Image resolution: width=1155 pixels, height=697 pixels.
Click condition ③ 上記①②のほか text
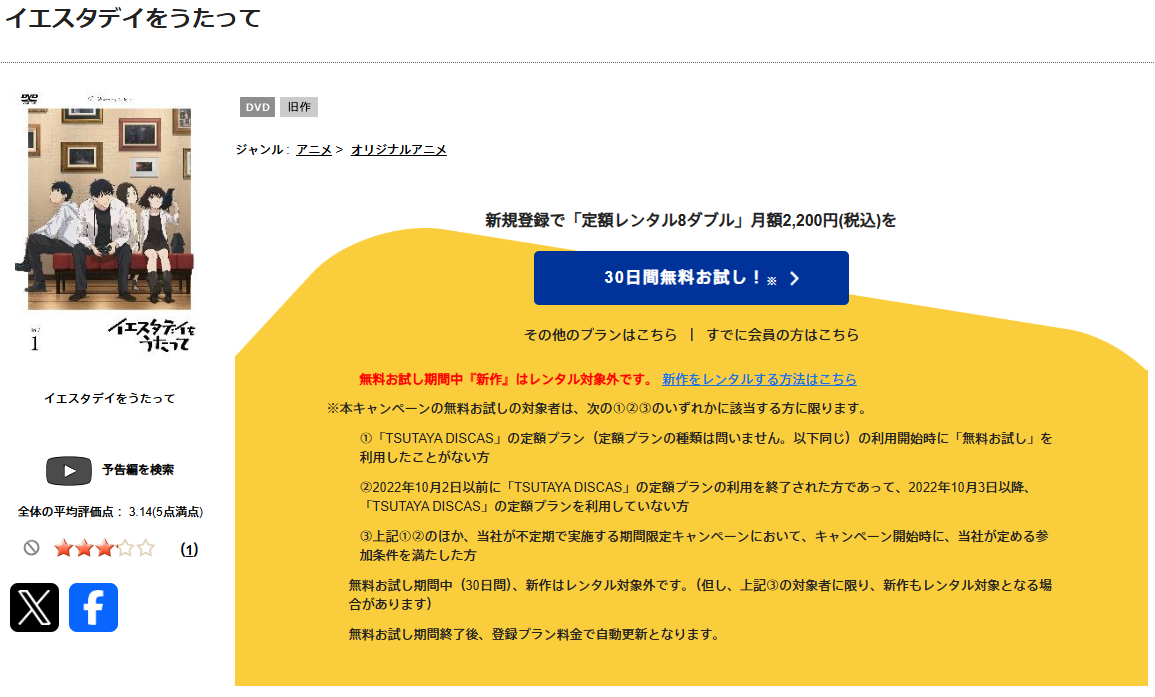click(703, 546)
